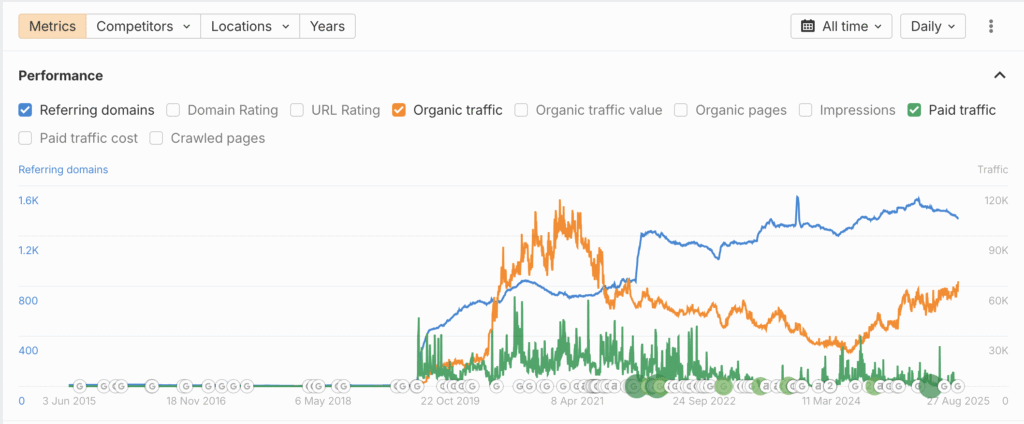
Task: Select the Metrics tab
Action: pos(52,26)
